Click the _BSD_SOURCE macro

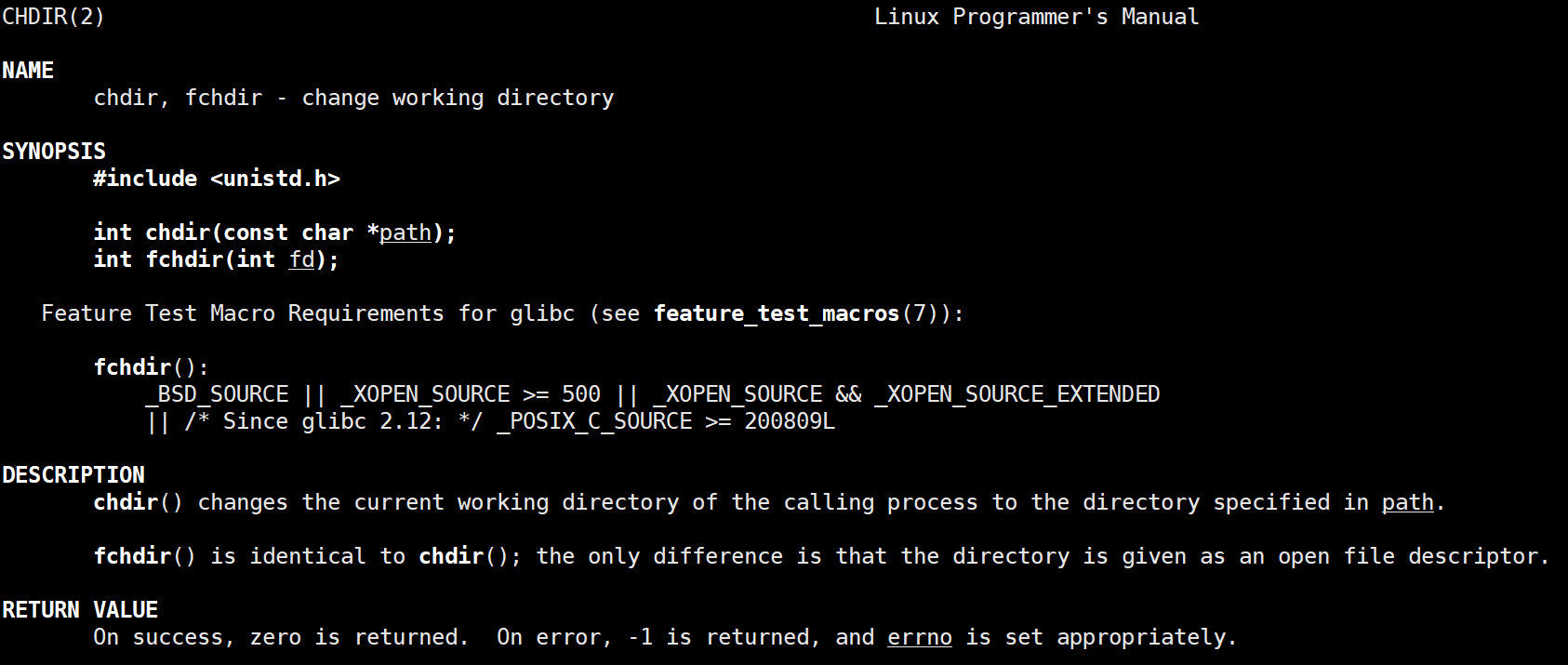pyautogui.click(x=217, y=394)
